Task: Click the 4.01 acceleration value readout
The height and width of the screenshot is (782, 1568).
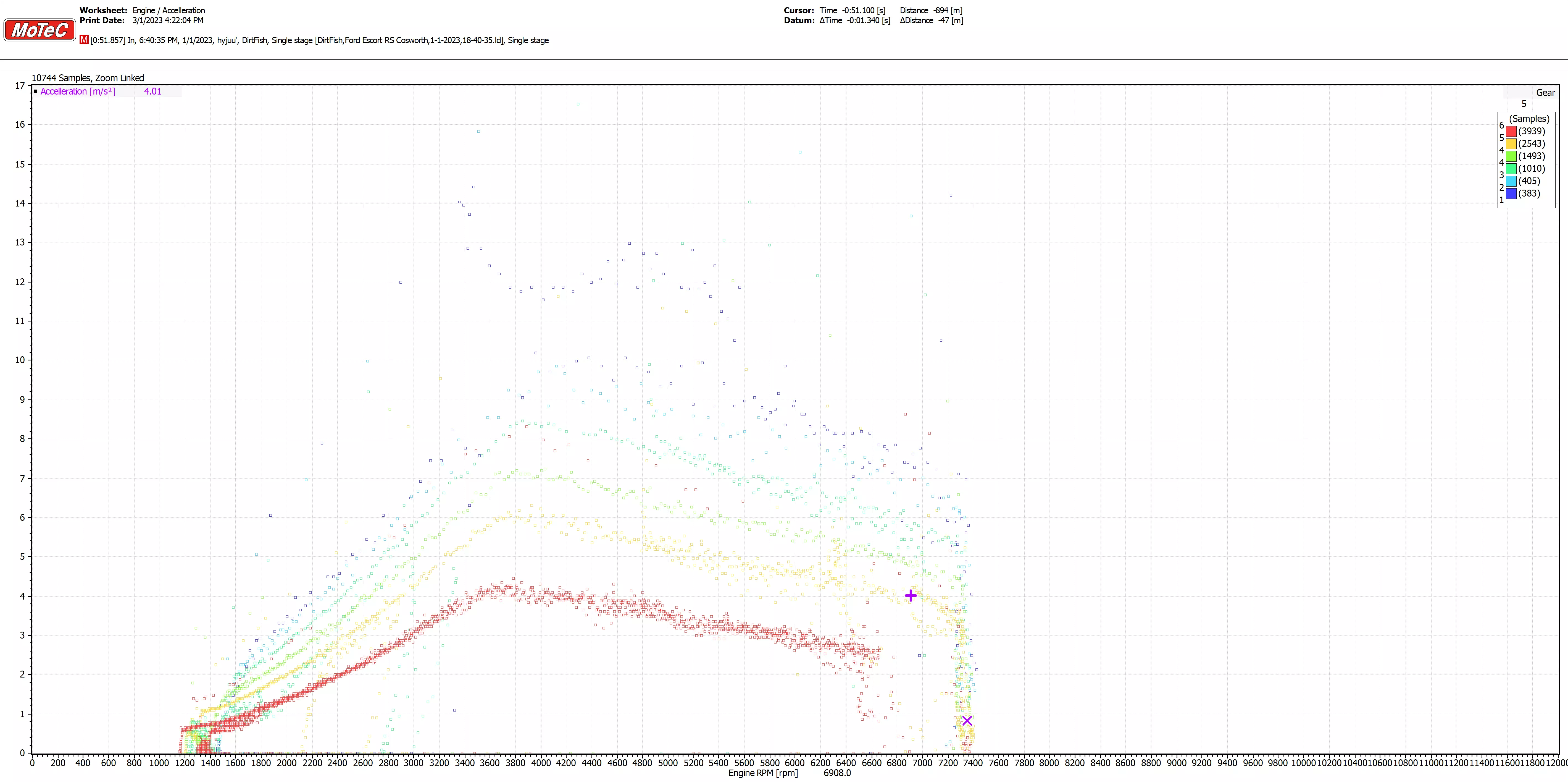Action: point(152,91)
